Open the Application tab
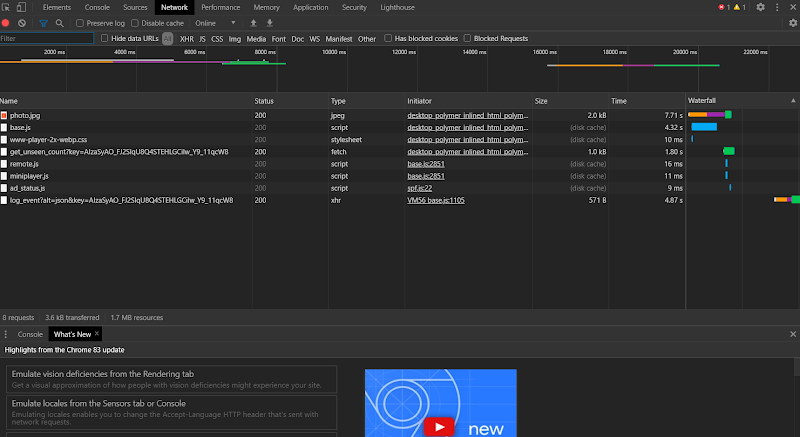 pos(311,7)
